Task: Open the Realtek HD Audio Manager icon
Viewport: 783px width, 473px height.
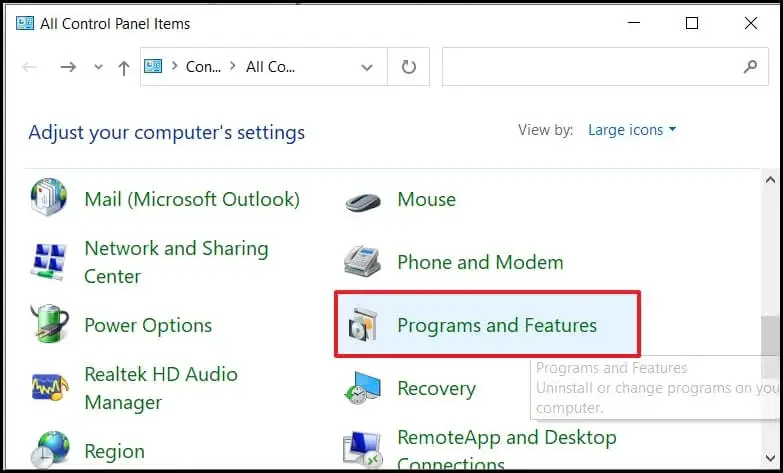Action: click(49, 387)
